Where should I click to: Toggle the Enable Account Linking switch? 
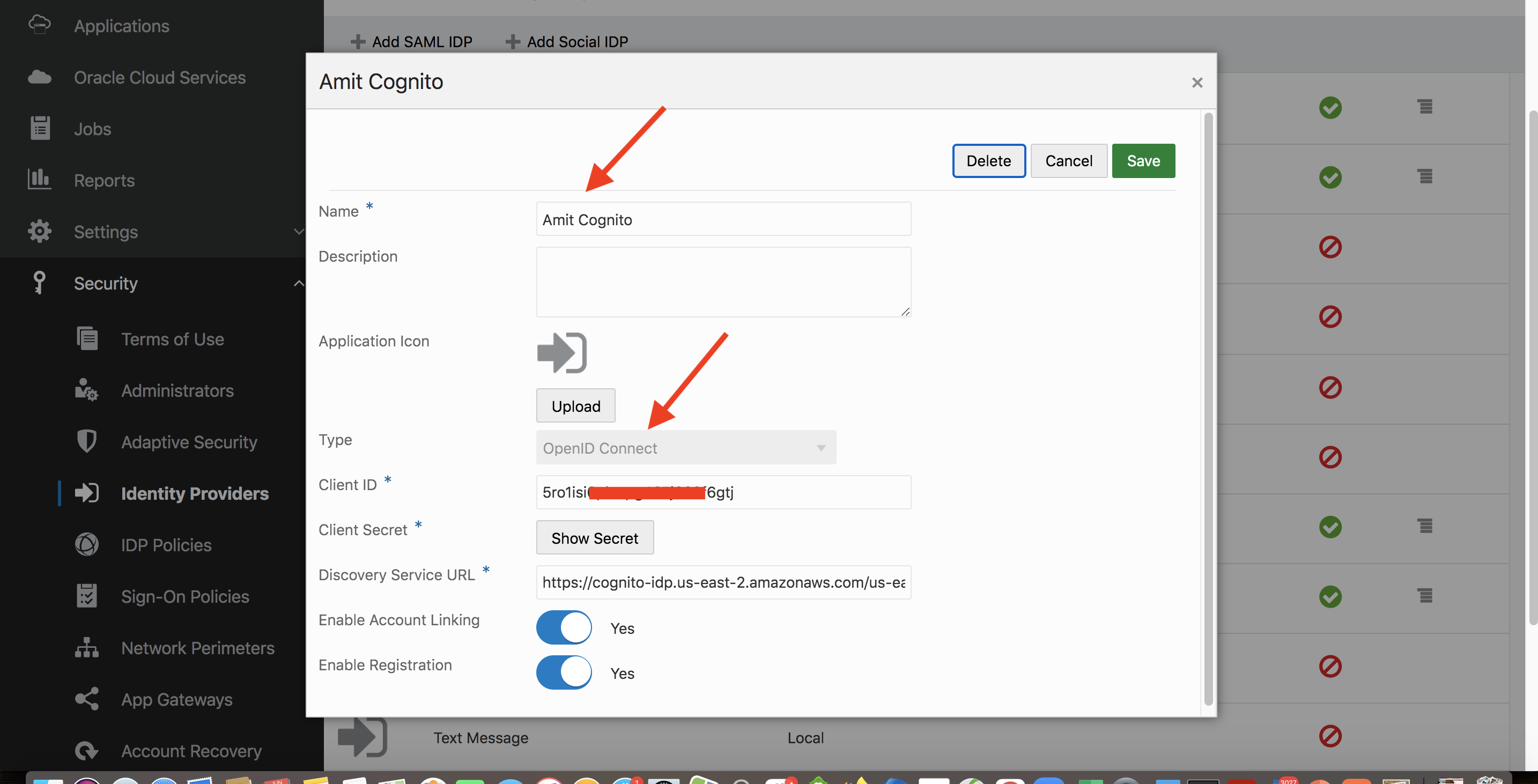564,627
